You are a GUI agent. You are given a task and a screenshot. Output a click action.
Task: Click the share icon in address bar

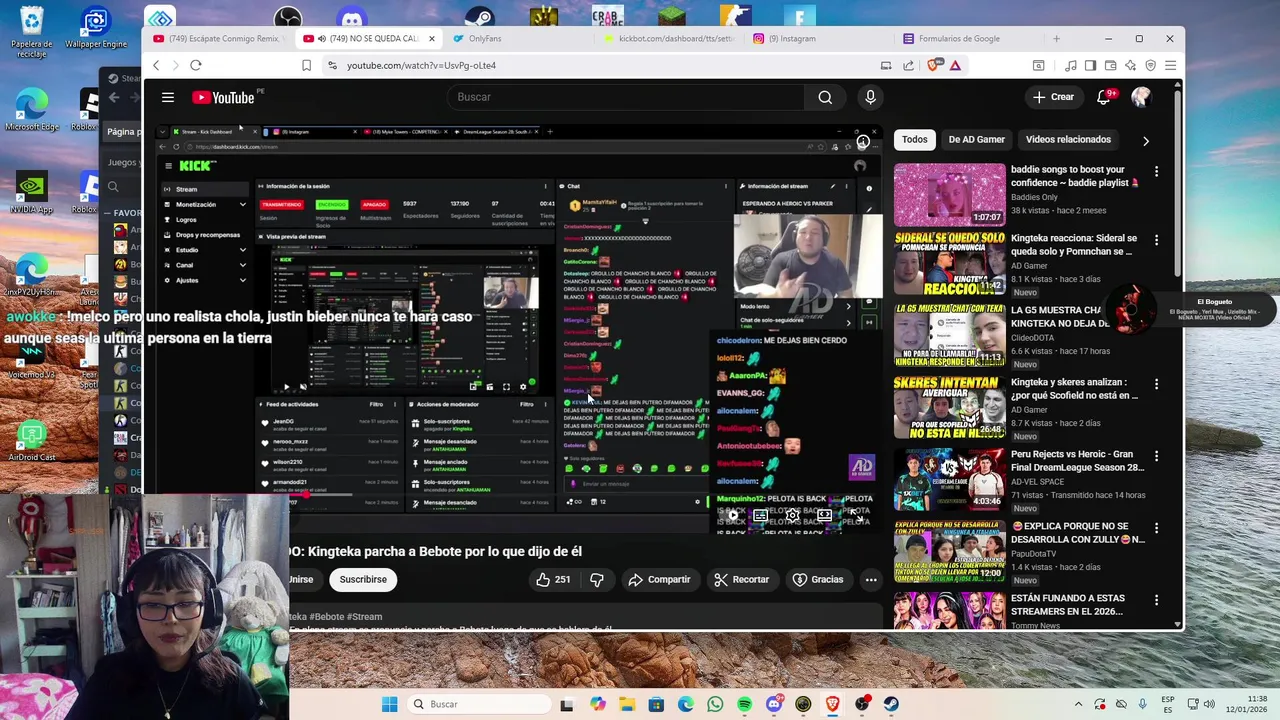[908, 65]
